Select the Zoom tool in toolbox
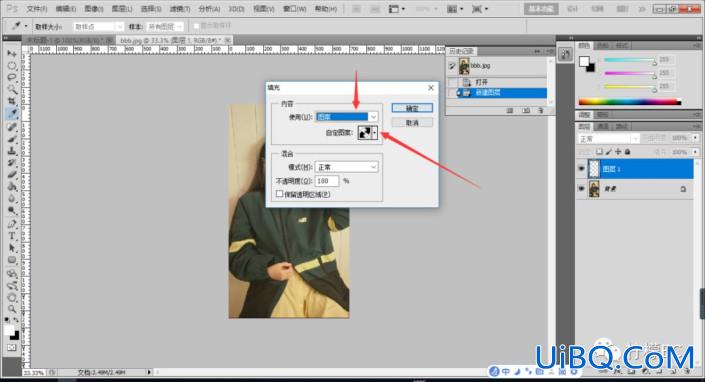 pyautogui.click(x=12, y=309)
